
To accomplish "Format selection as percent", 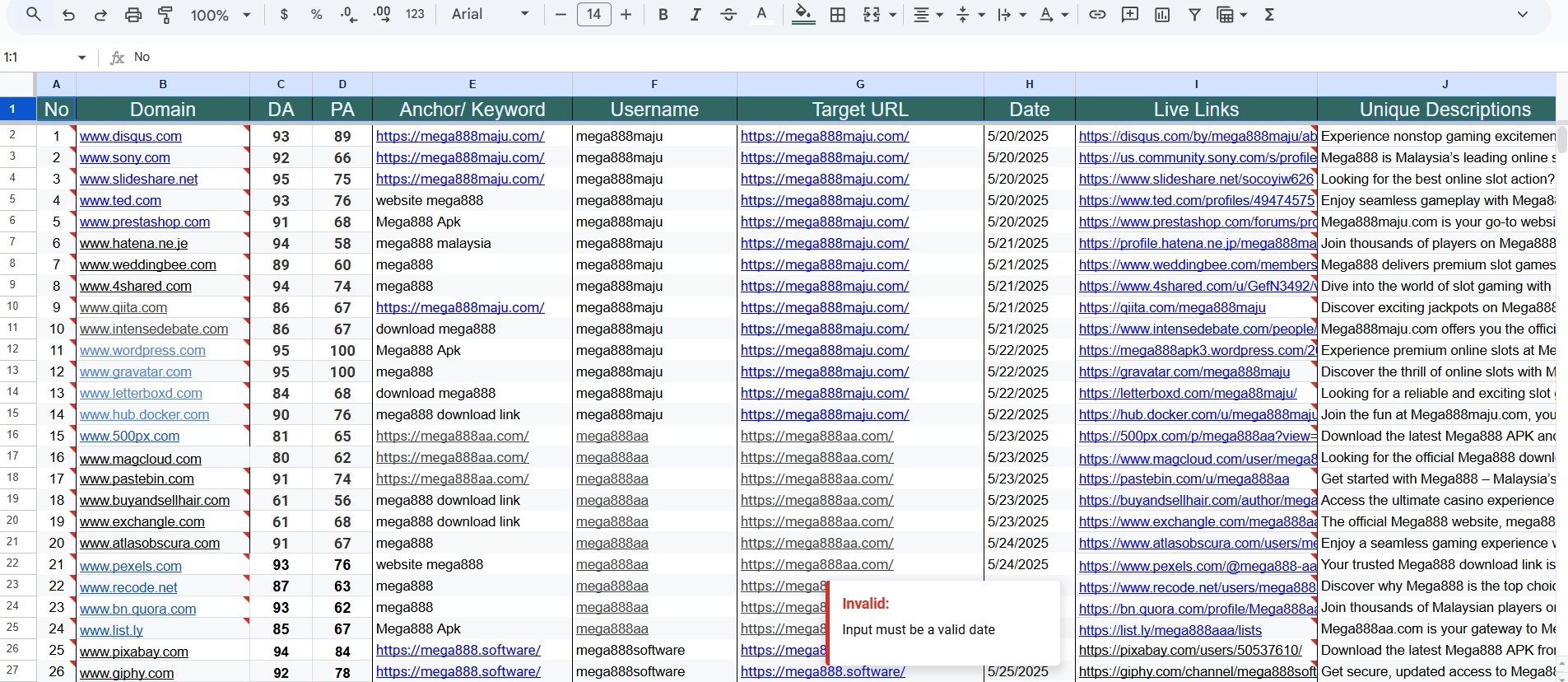I will coord(316,15).
